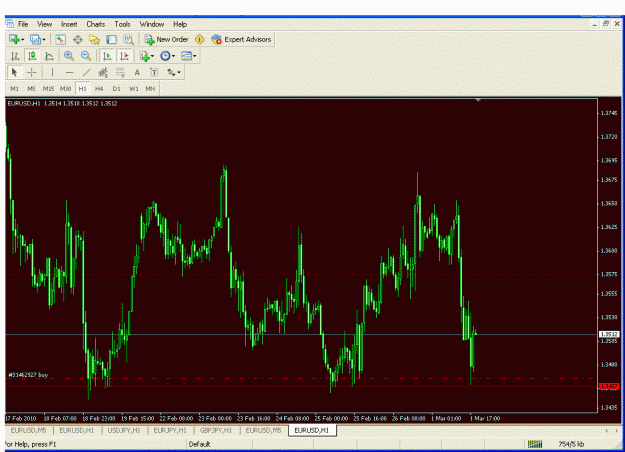Open the Tools menu

[122, 24]
